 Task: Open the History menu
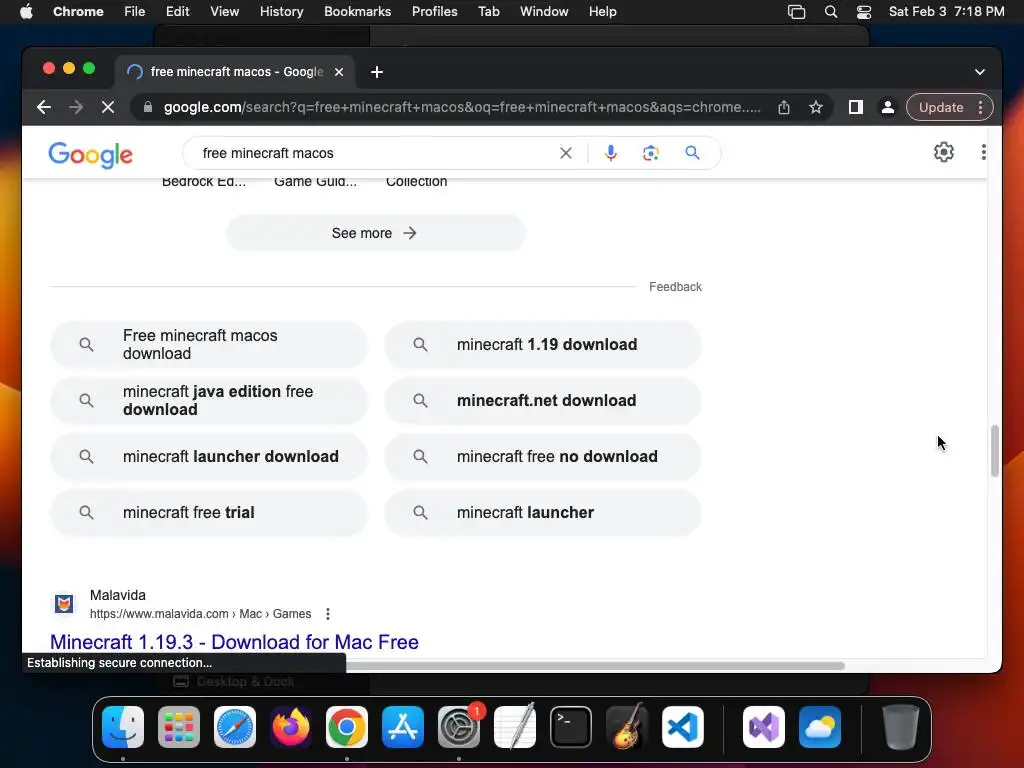tap(281, 12)
